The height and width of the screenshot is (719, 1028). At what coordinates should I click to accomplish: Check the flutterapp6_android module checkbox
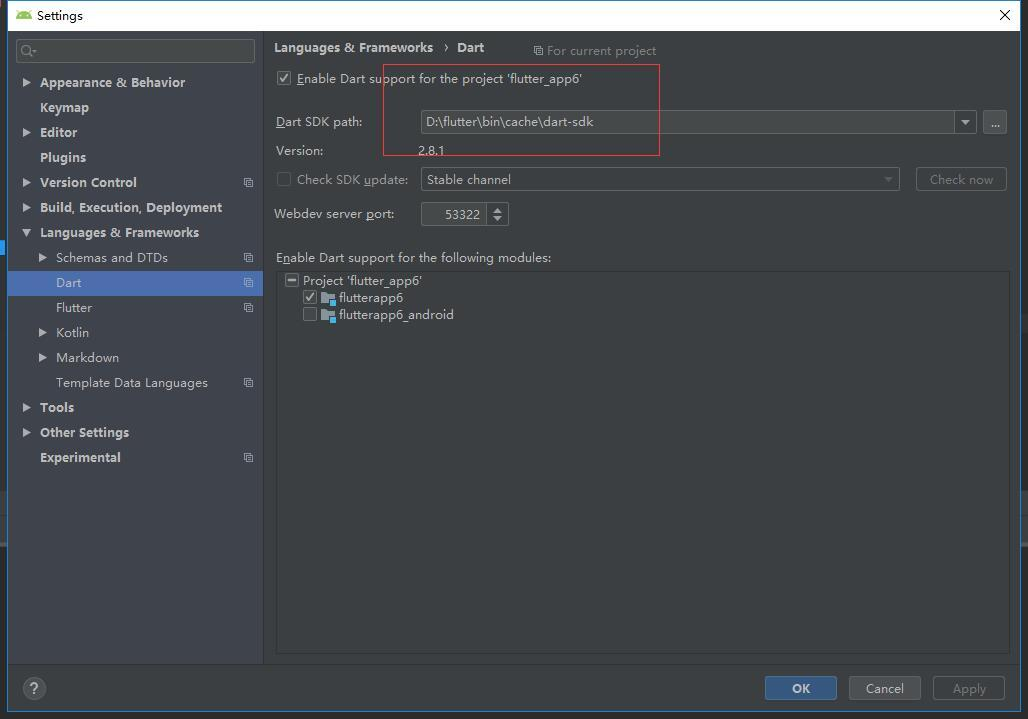tap(310, 315)
